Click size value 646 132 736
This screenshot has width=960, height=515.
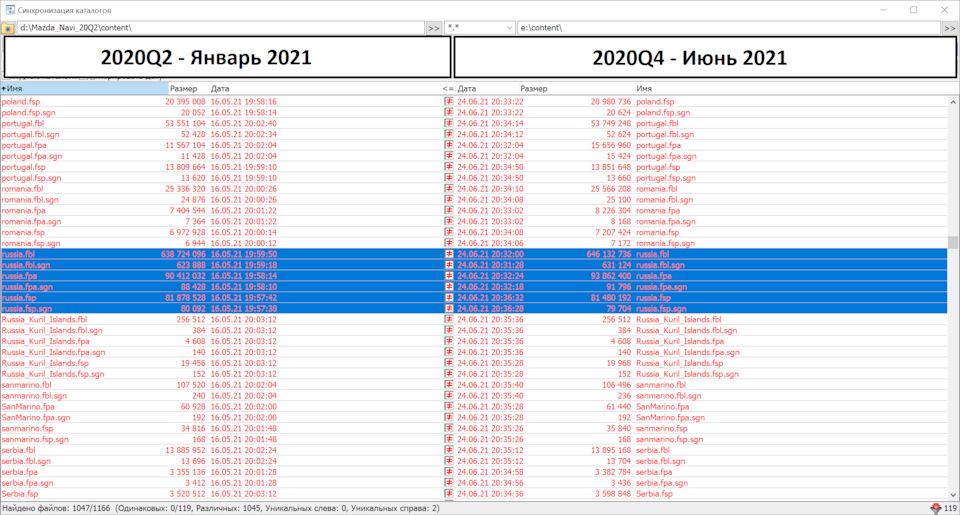pyautogui.click(x=609, y=254)
